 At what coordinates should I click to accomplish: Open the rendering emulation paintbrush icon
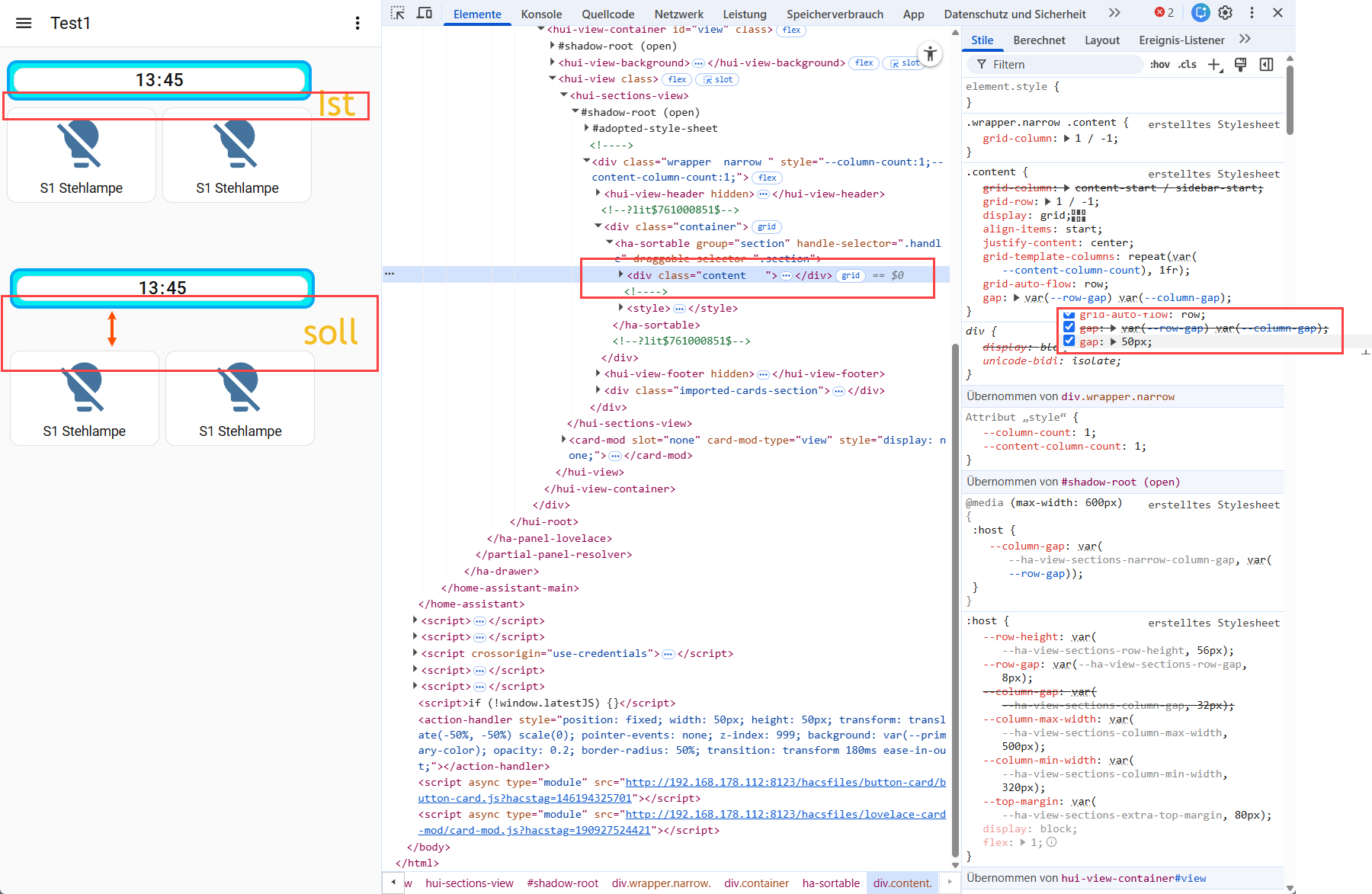1240,65
